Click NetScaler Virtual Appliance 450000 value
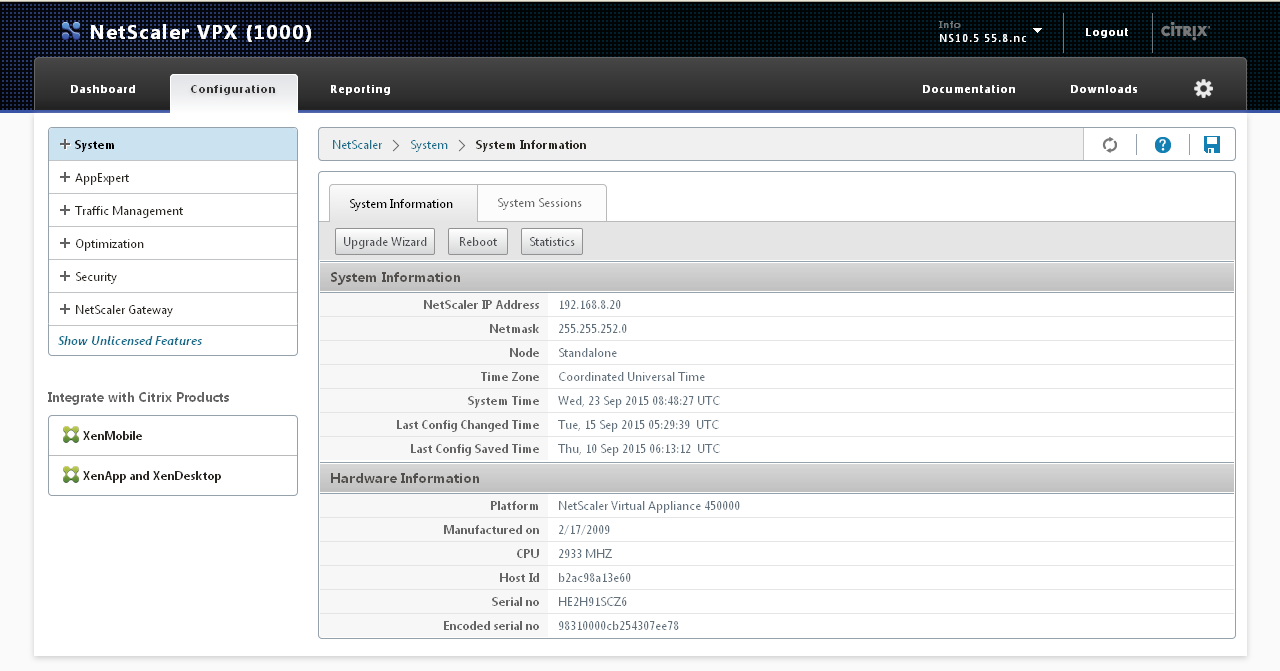Screen dimensions: 1280x671 (x=649, y=506)
